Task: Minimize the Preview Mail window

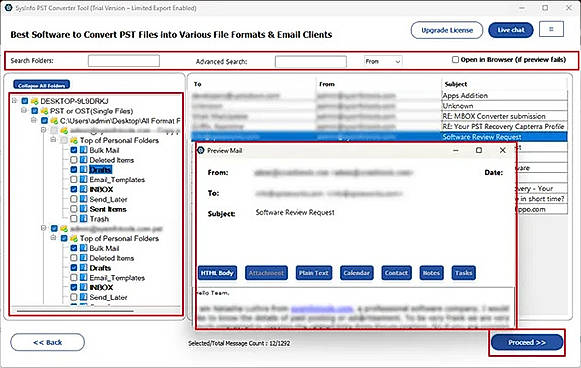Action: click(456, 150)
